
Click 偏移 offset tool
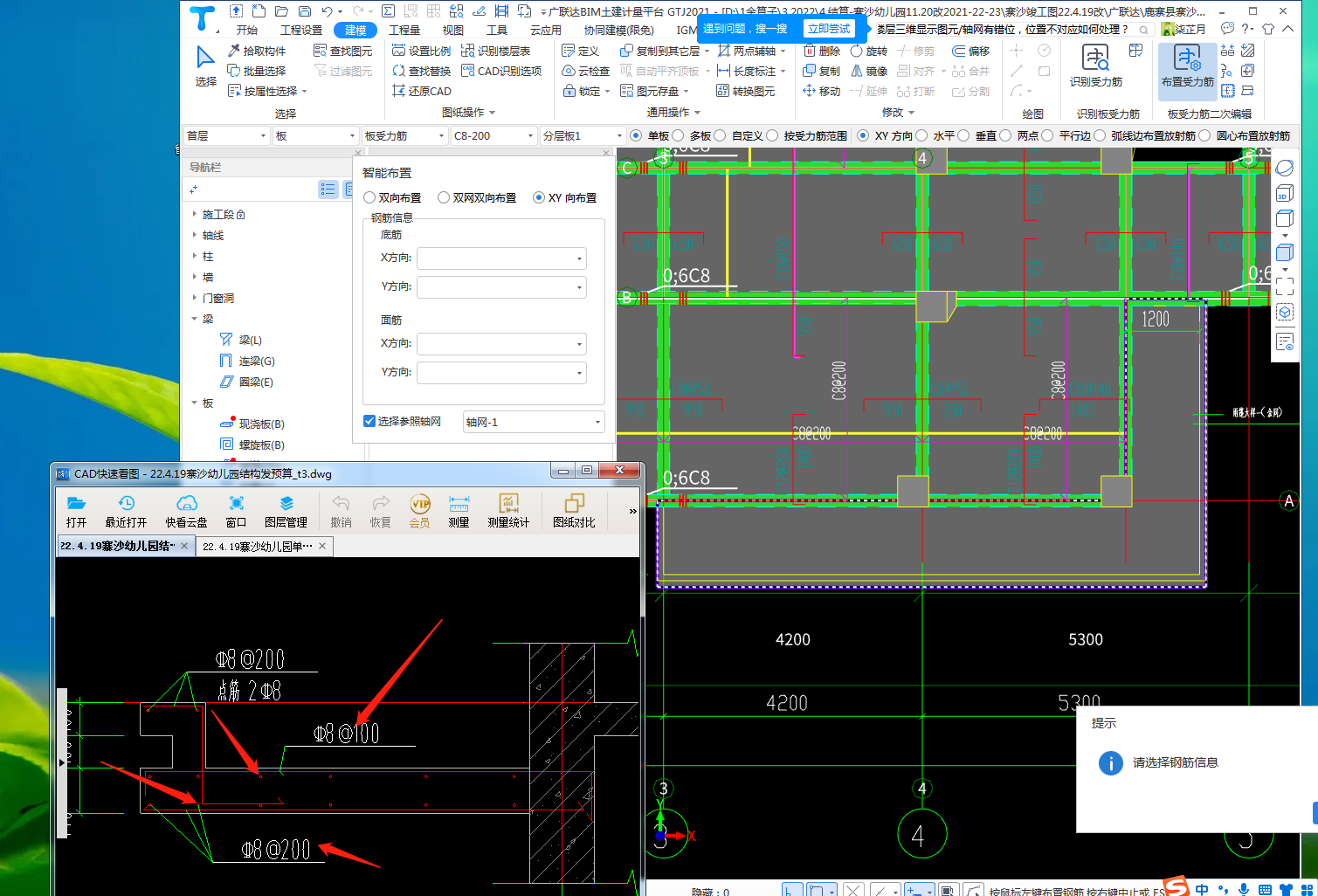(971, 51)
